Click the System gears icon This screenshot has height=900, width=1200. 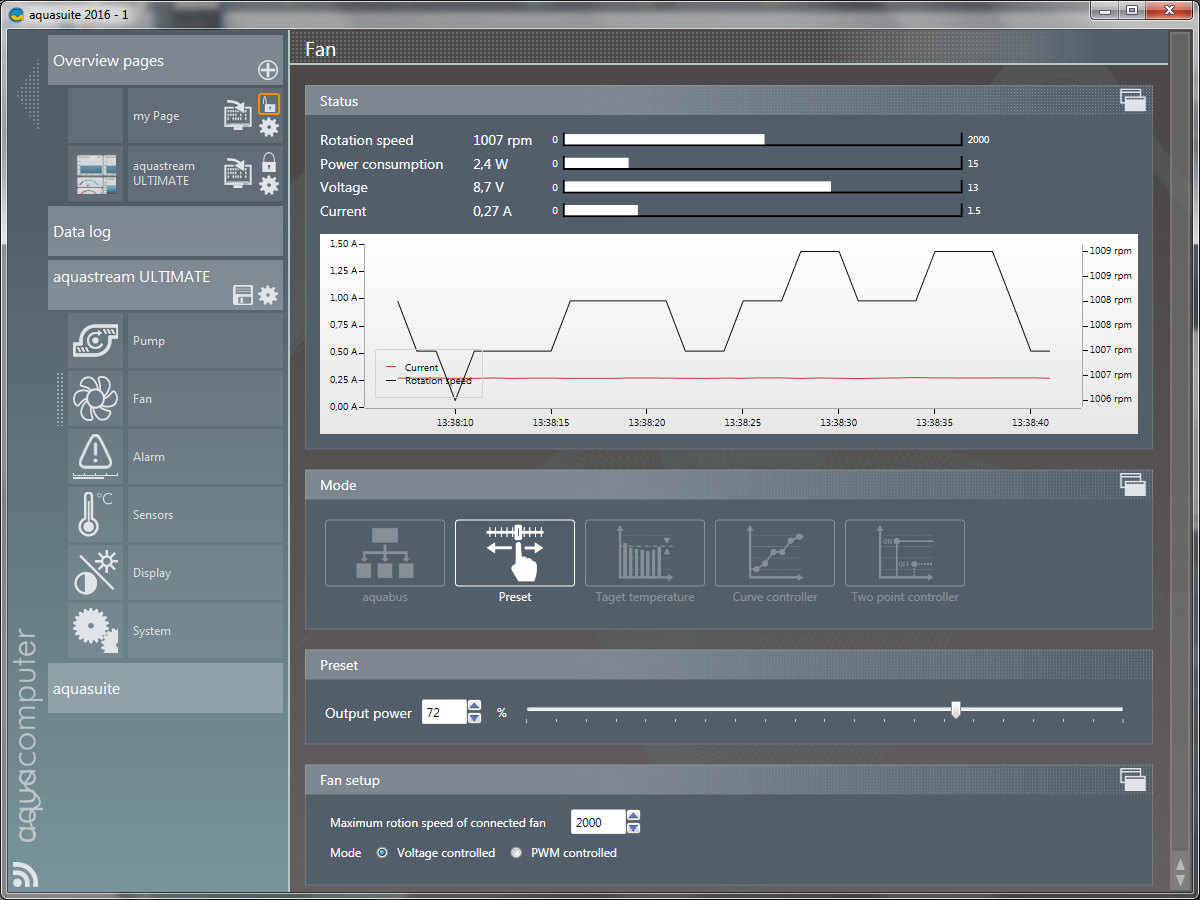pyautogui.click(x=97, y=631)
